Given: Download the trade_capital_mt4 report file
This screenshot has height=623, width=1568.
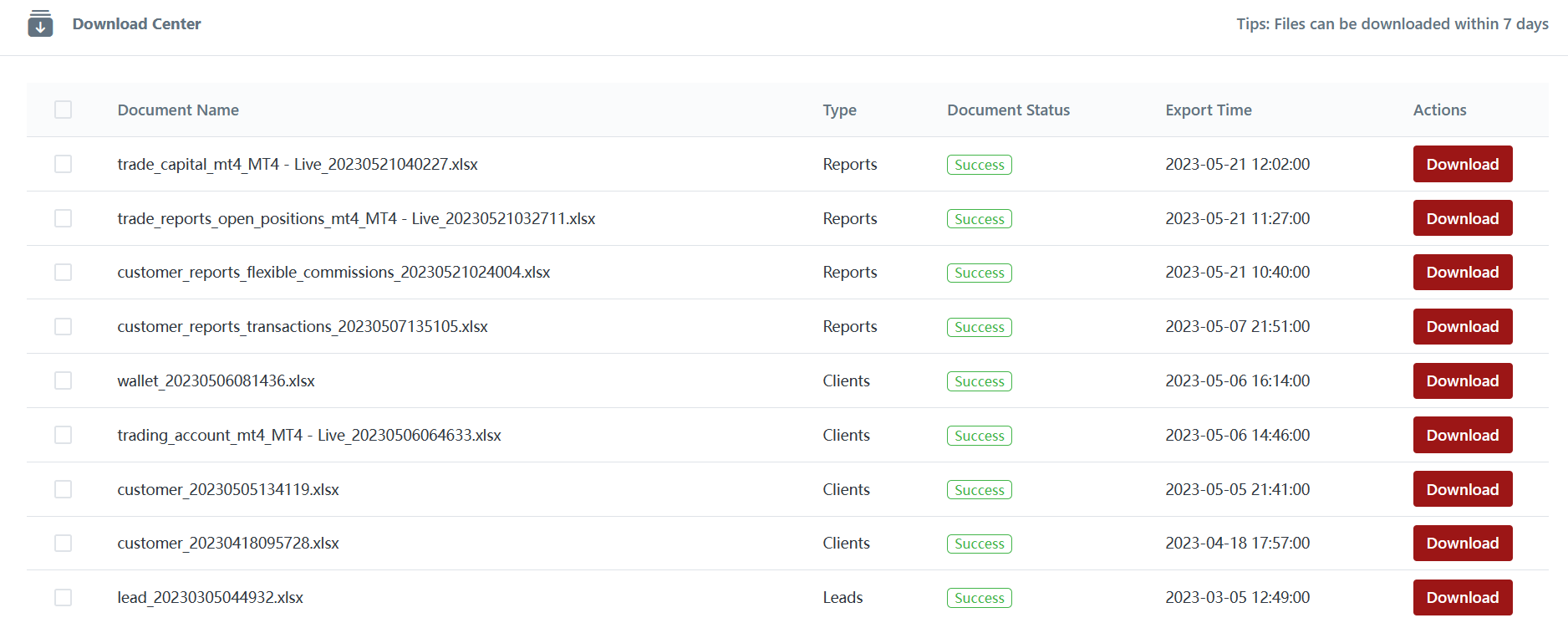Looking at the screenshot, I should (x=1462, y=164).
